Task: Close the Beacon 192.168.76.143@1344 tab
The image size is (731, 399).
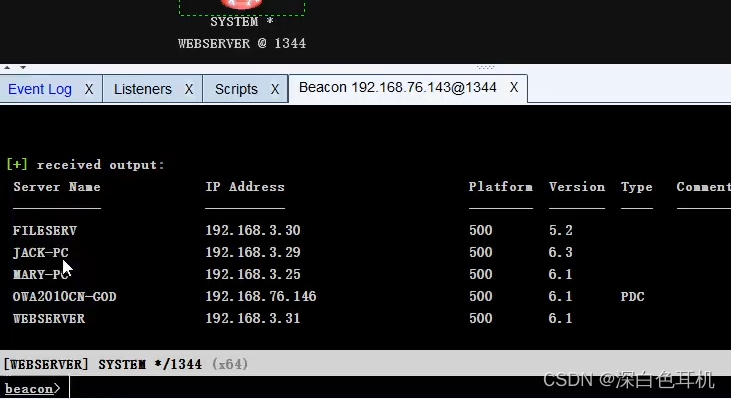Action: click(514, 88)
